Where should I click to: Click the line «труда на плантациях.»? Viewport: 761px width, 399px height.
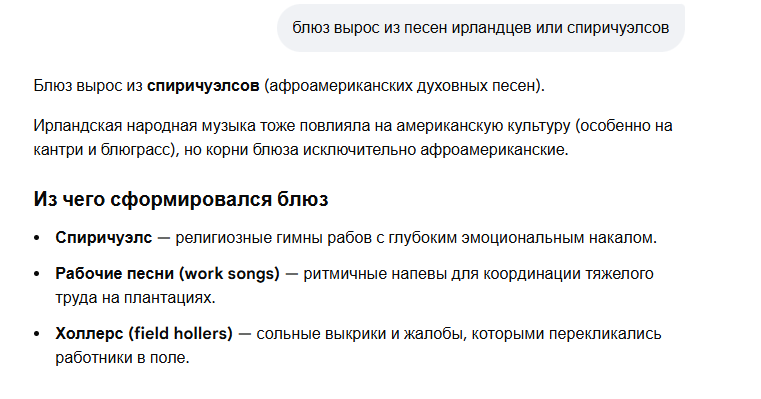[135, 298]
